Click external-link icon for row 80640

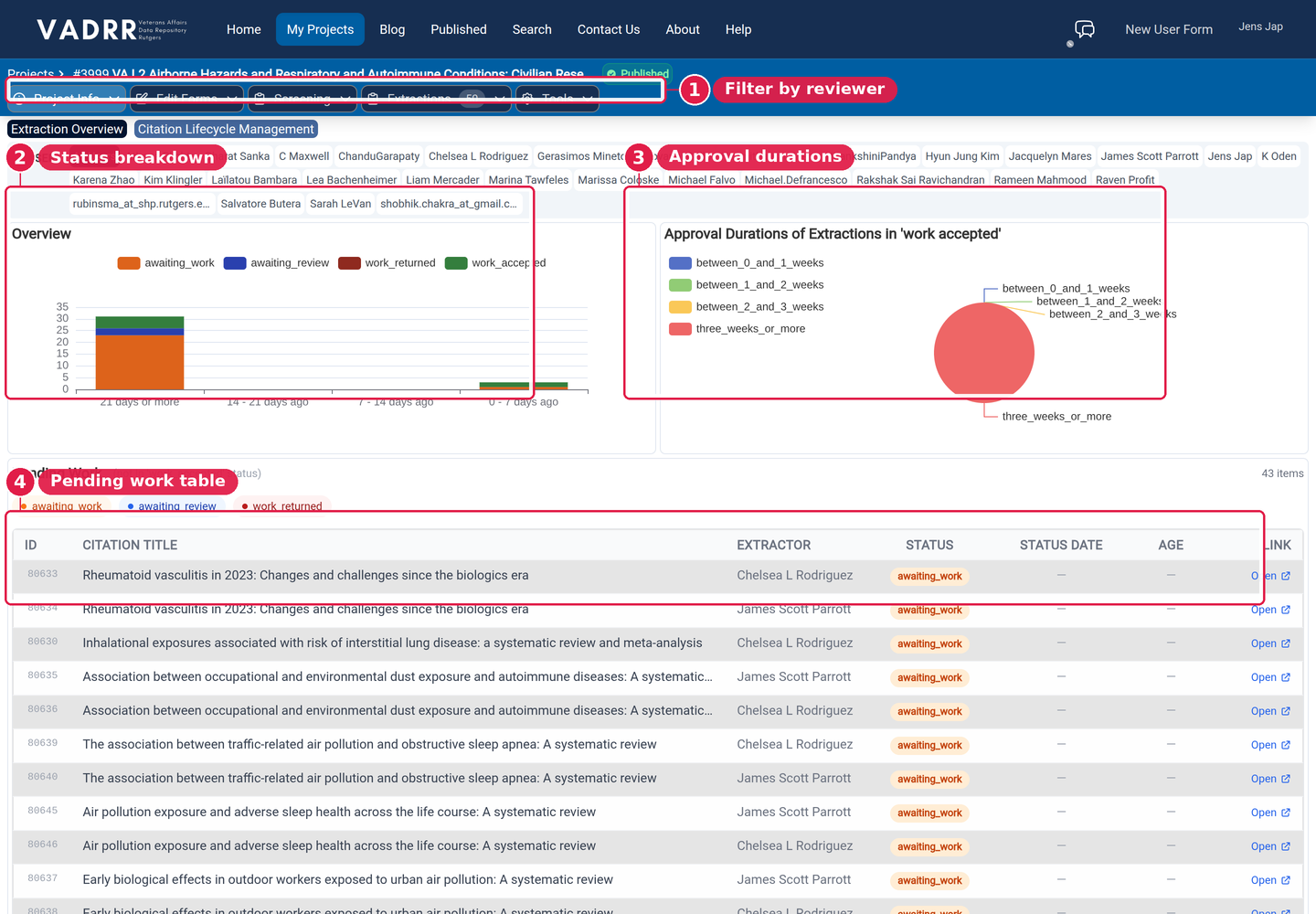[x=1286, y=779]
